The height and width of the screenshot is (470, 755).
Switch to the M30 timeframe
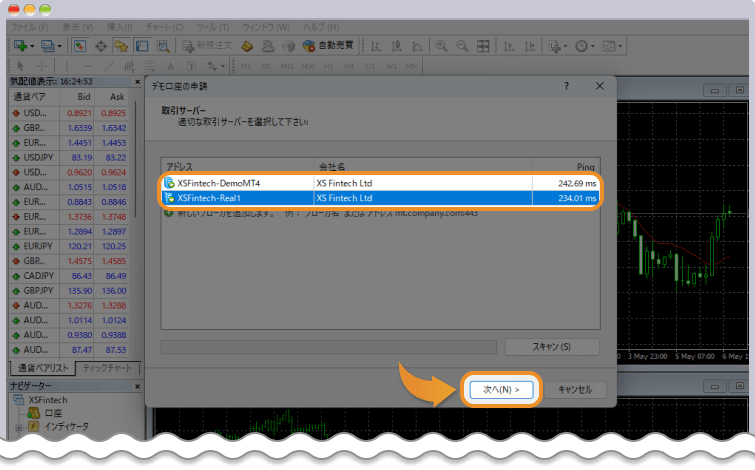point(308,66)
